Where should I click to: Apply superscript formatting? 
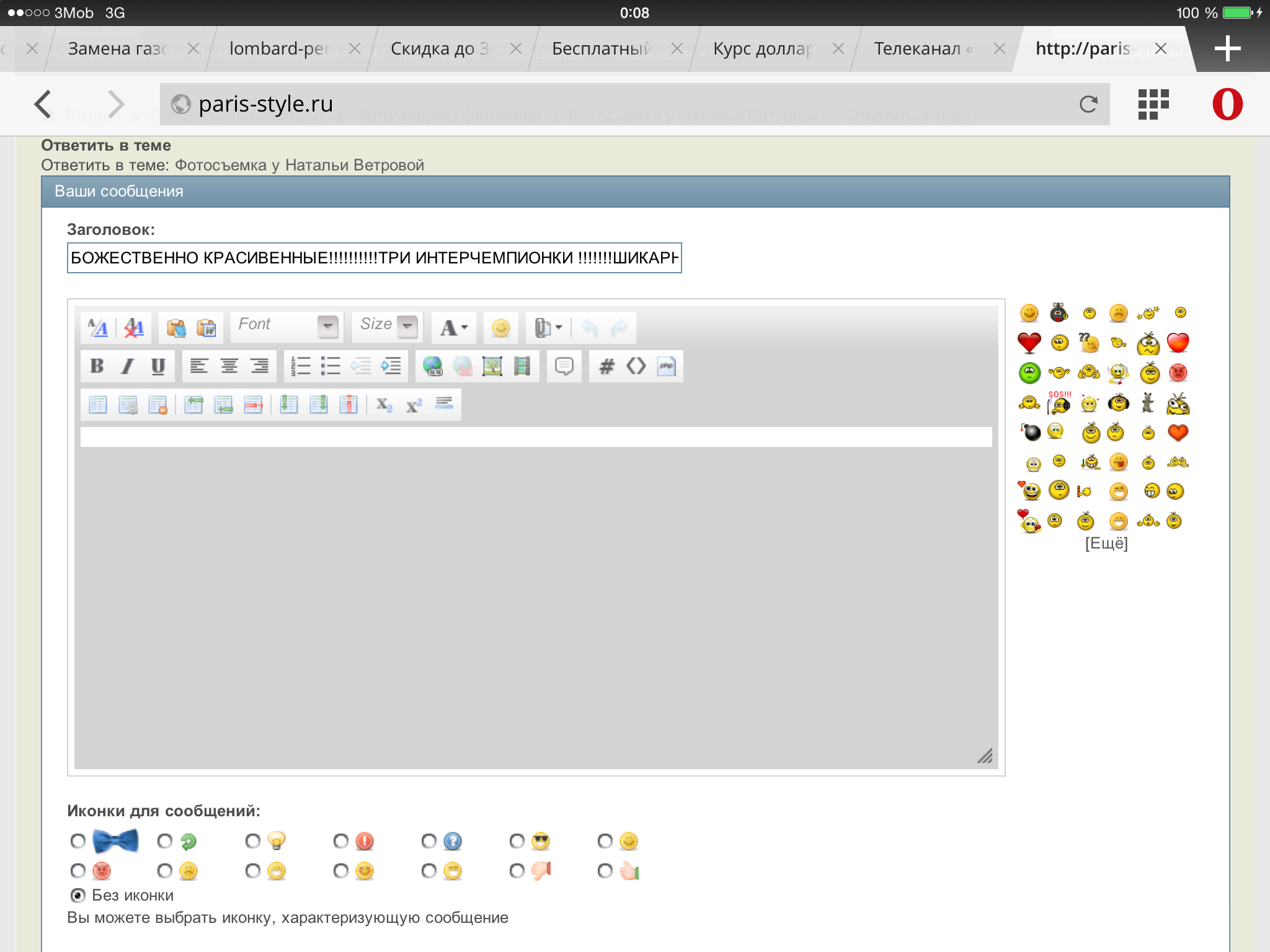(414, 405)
